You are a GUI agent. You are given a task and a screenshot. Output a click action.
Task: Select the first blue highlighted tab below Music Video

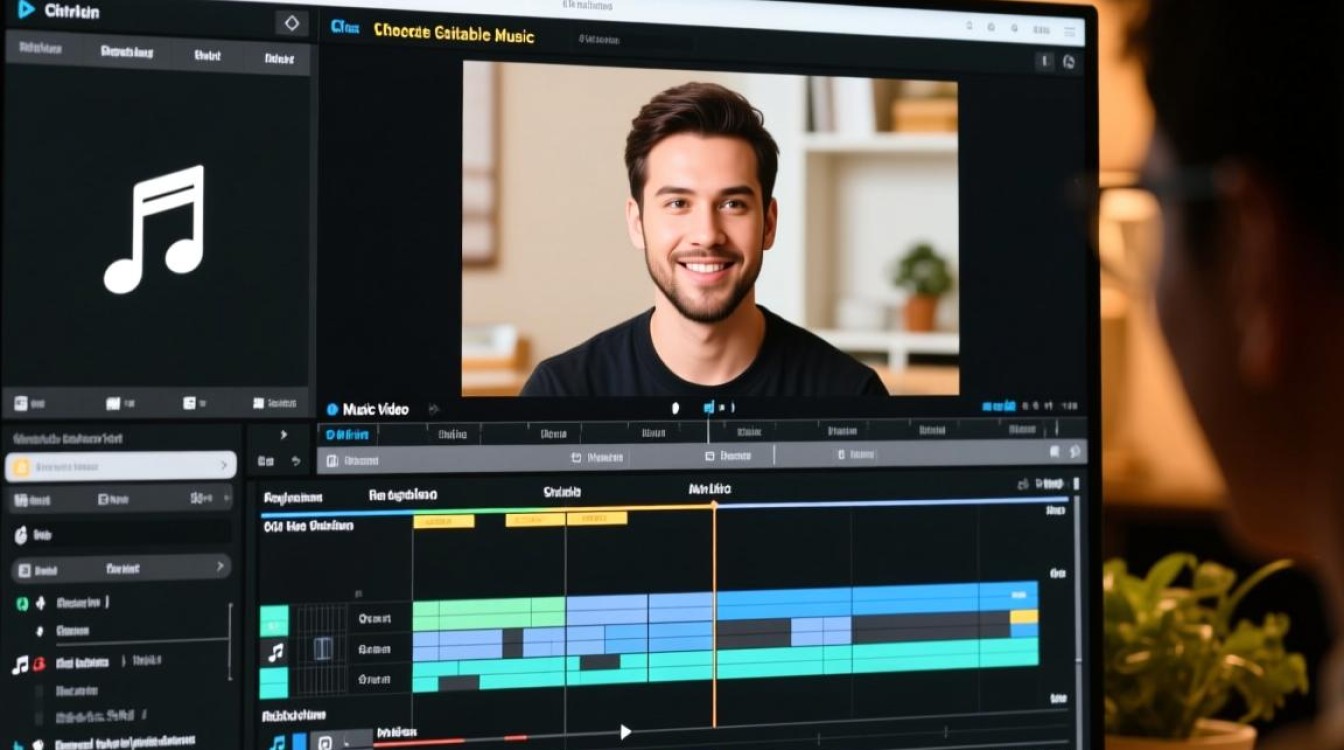click(348, 434)
